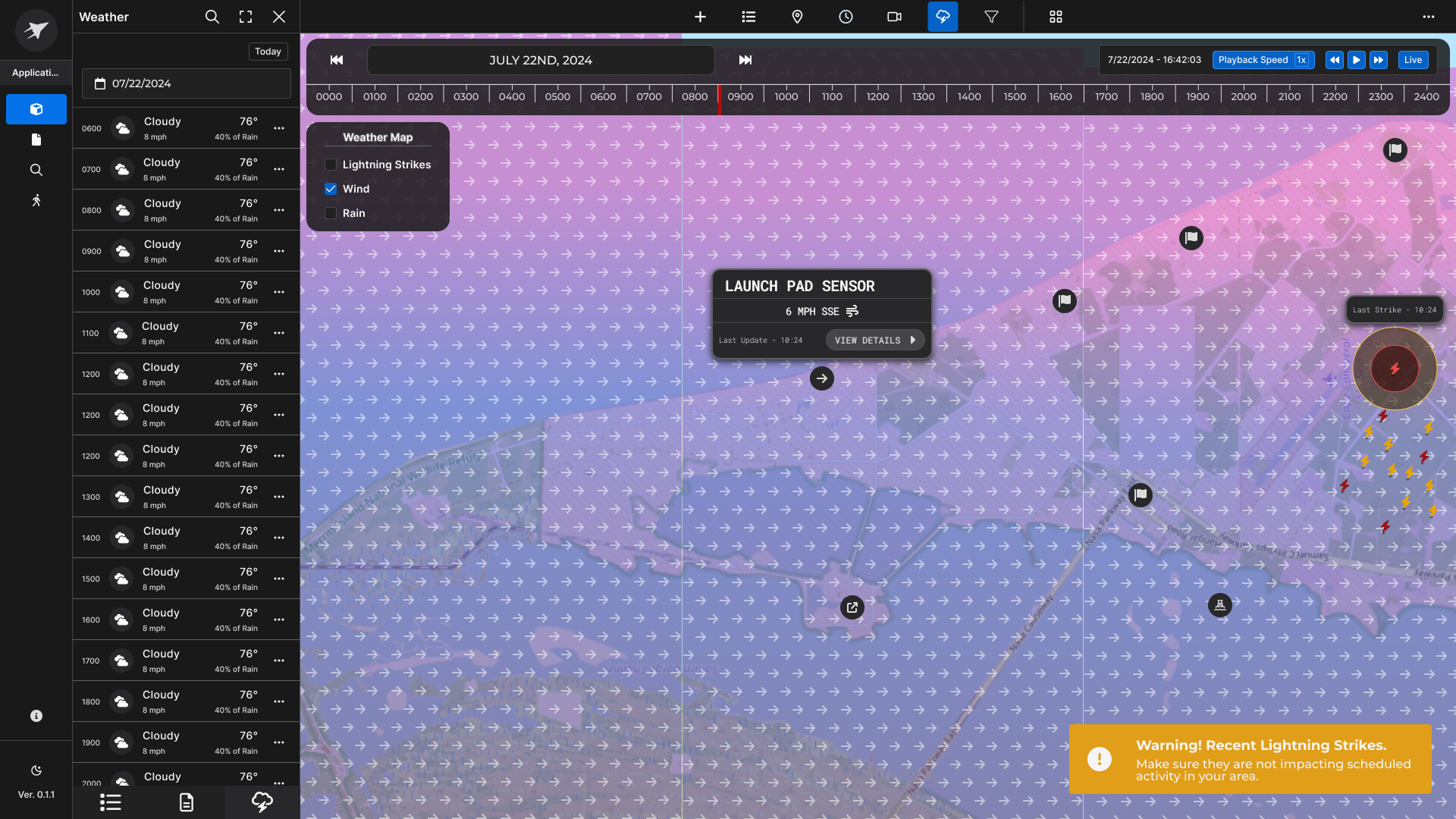This screenshot has width=1456, height=819.
Task: Open the video camera view icon
Action: [894, 16]
